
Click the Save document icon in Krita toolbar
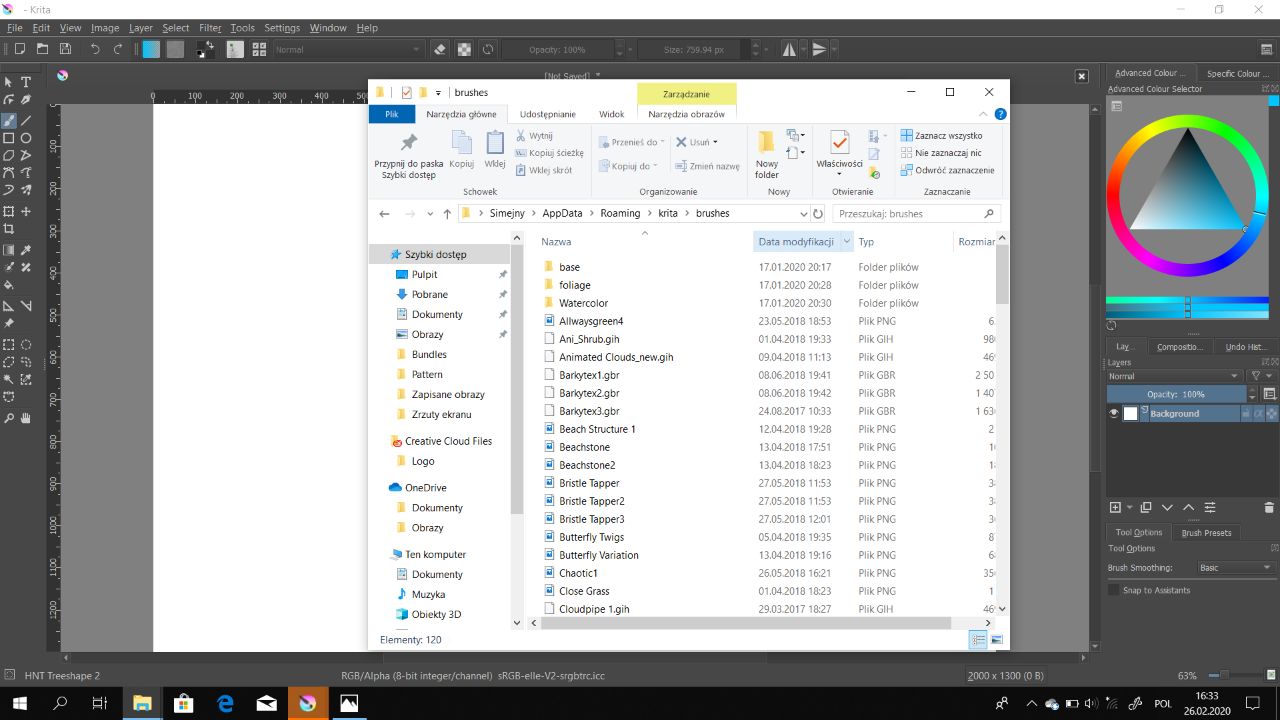(65, 49)
